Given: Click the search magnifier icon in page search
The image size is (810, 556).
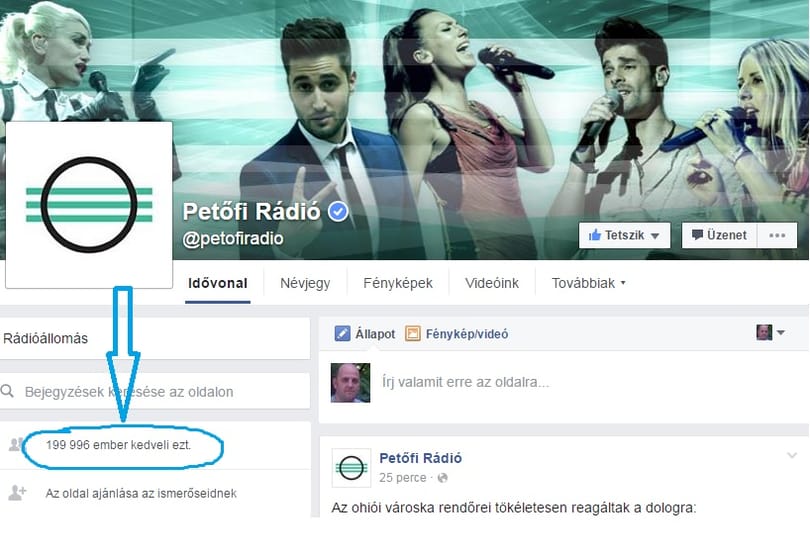Looking at the screenshot, I should [7, 391].
